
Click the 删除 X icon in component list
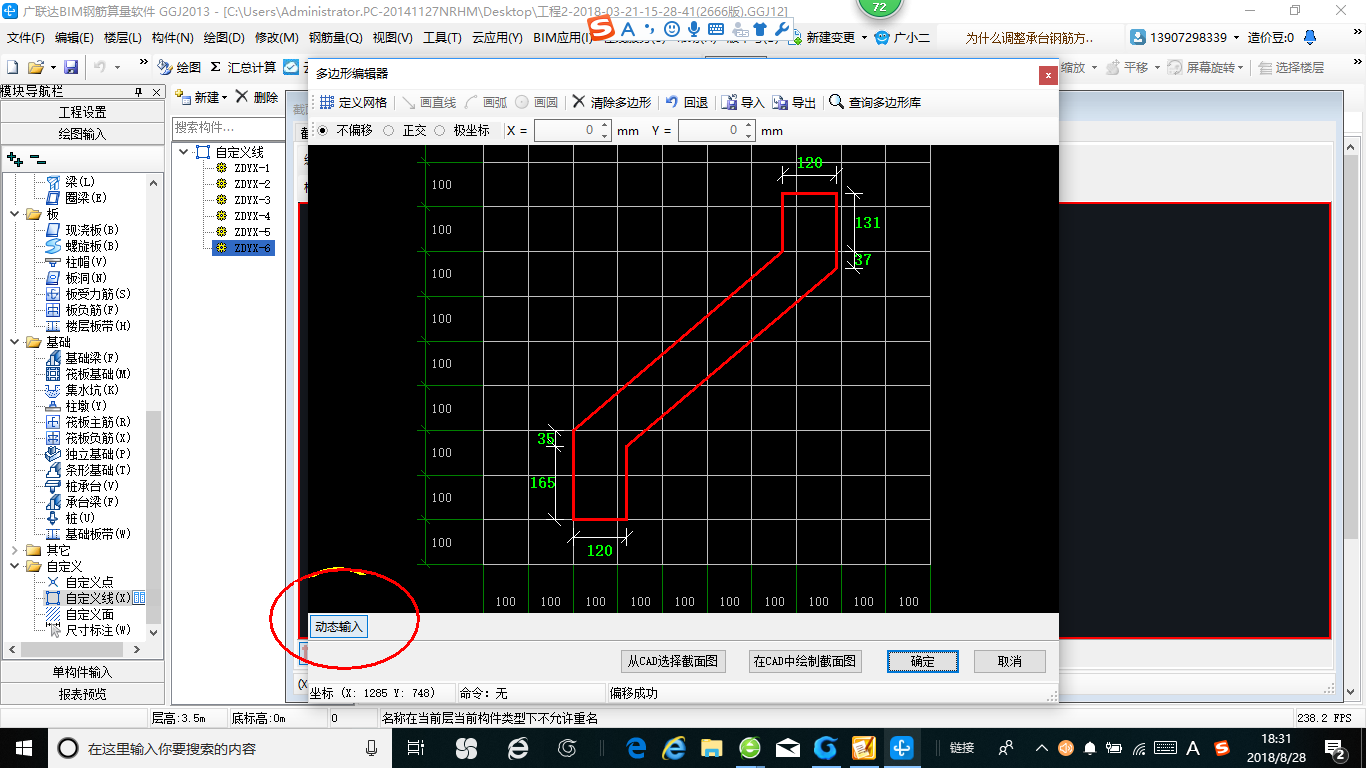(241, 97)
